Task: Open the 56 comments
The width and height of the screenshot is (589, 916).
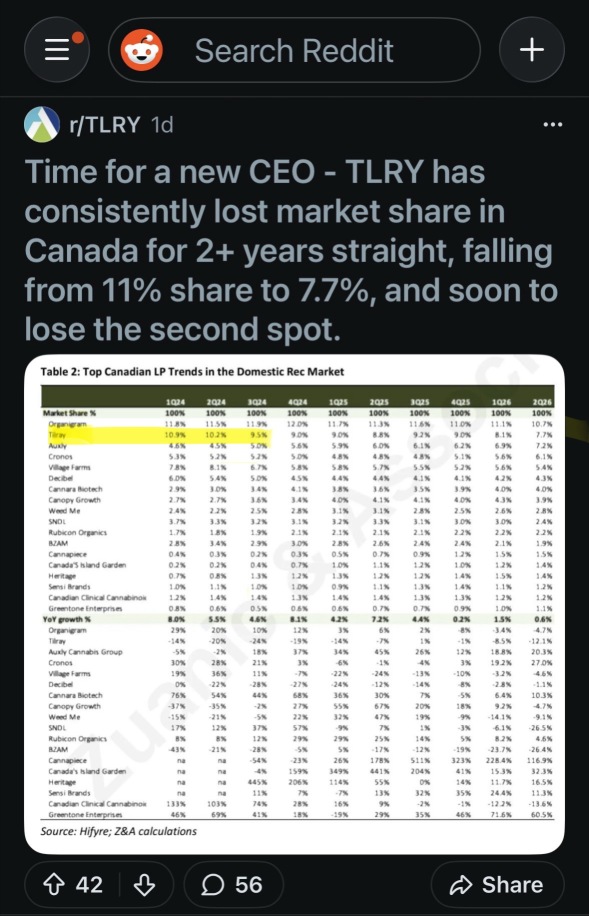Action: 234,884
